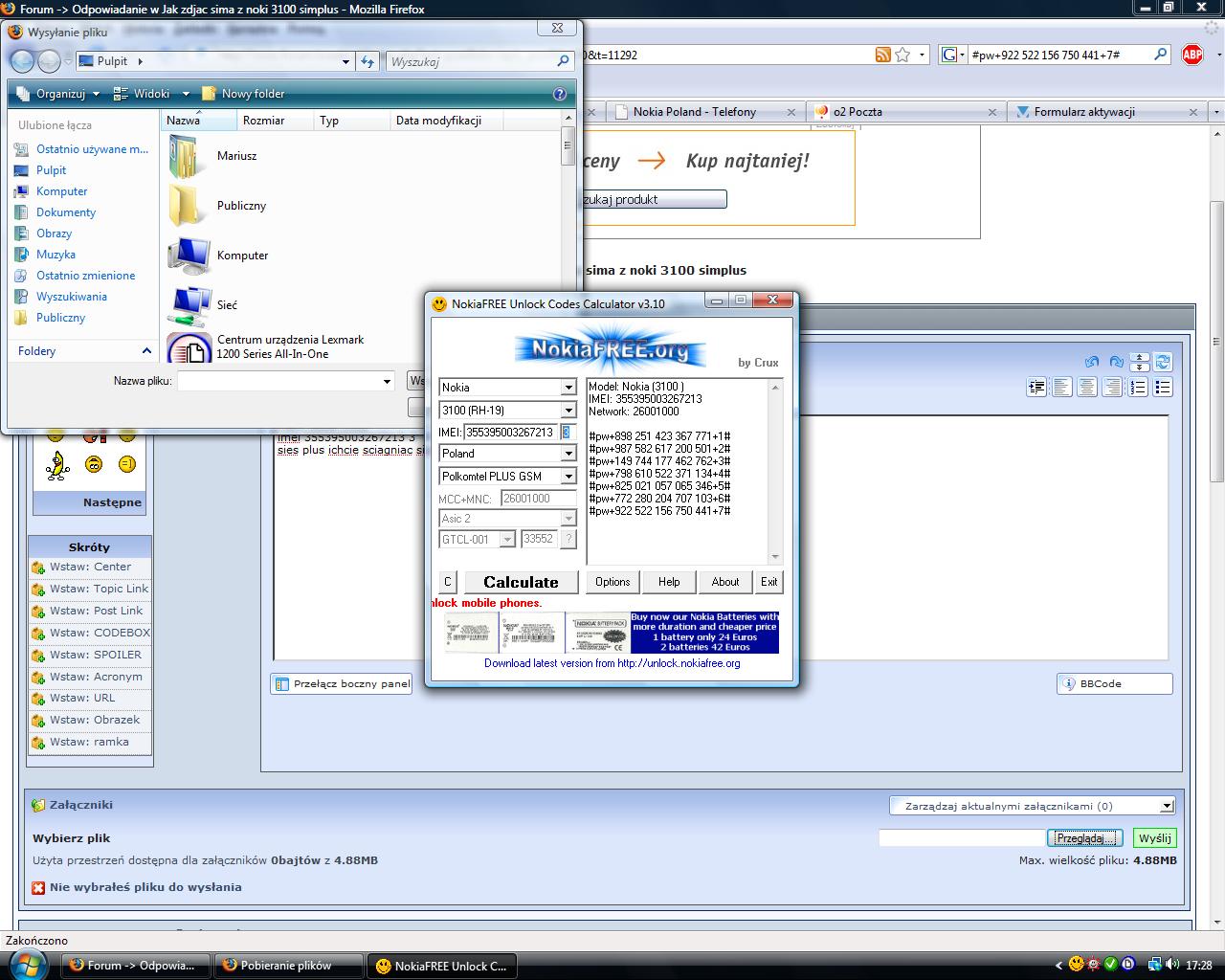Open the model dropdown showing 3100 (RH-19)
Viewport: 1225px width, 980px height.
[568, 411]
